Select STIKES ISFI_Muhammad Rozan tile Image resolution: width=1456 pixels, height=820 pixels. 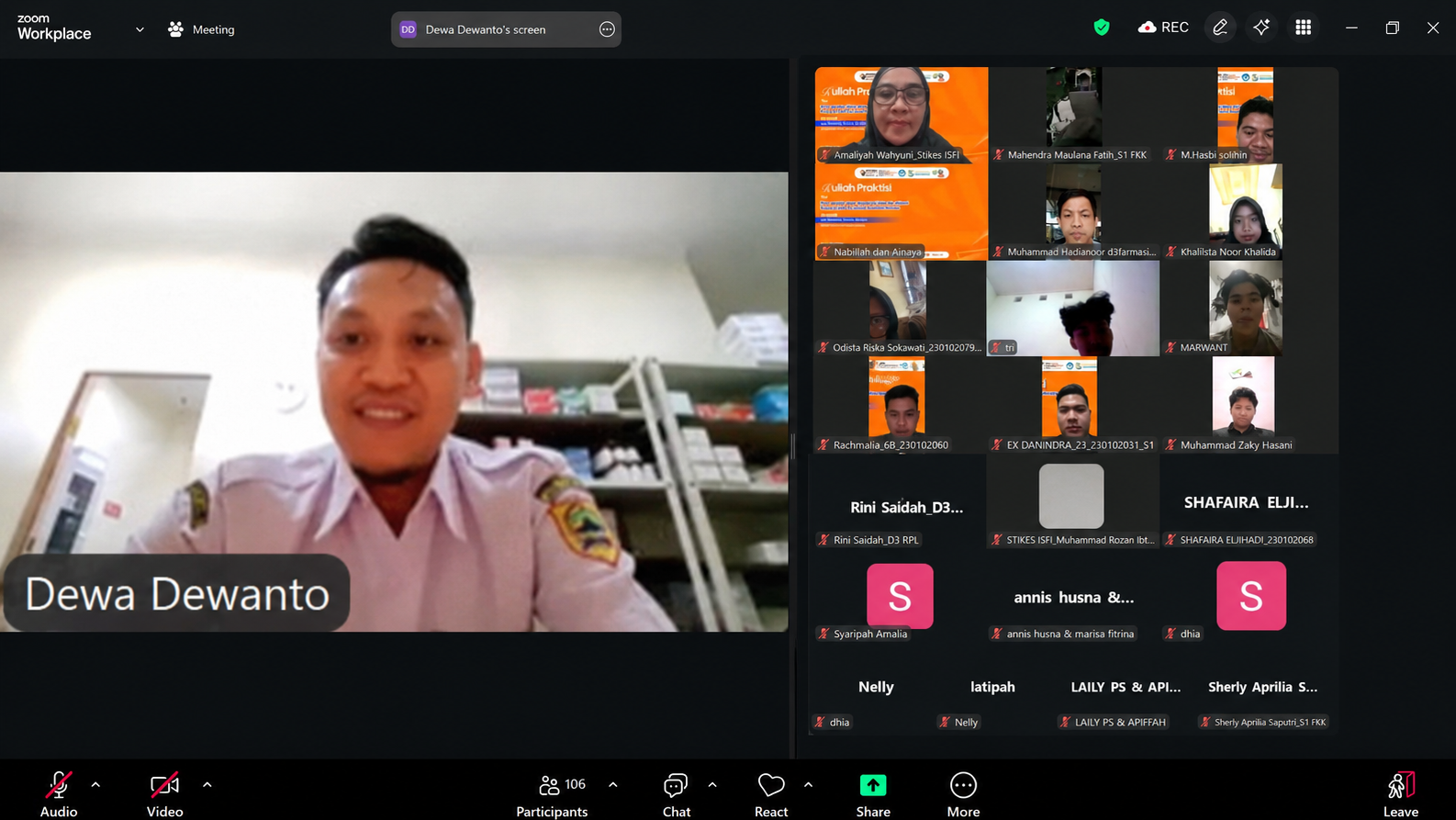(x=1073, y=502)
